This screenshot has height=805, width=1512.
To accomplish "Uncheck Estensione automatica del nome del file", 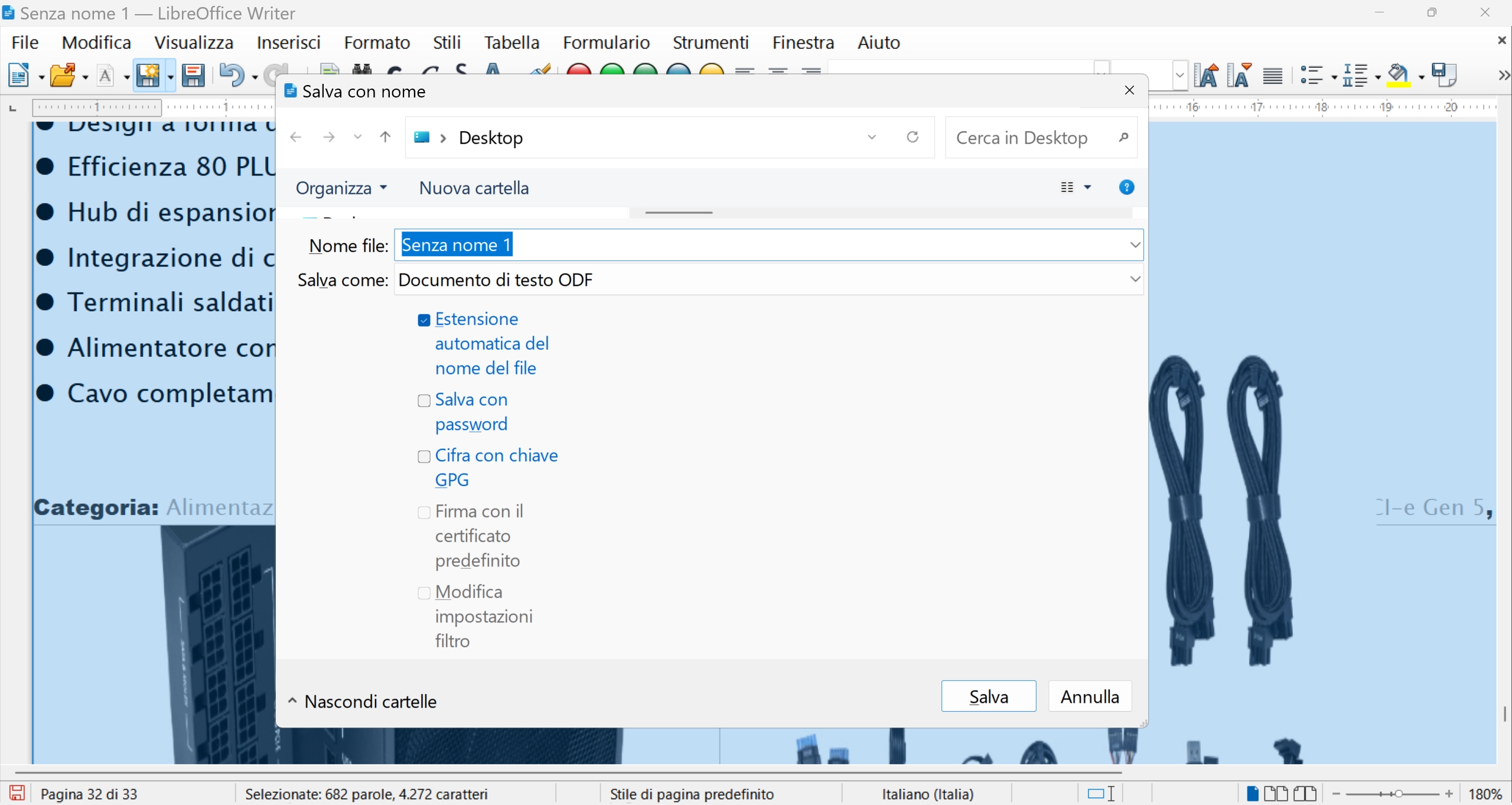I will click(423, 320).
